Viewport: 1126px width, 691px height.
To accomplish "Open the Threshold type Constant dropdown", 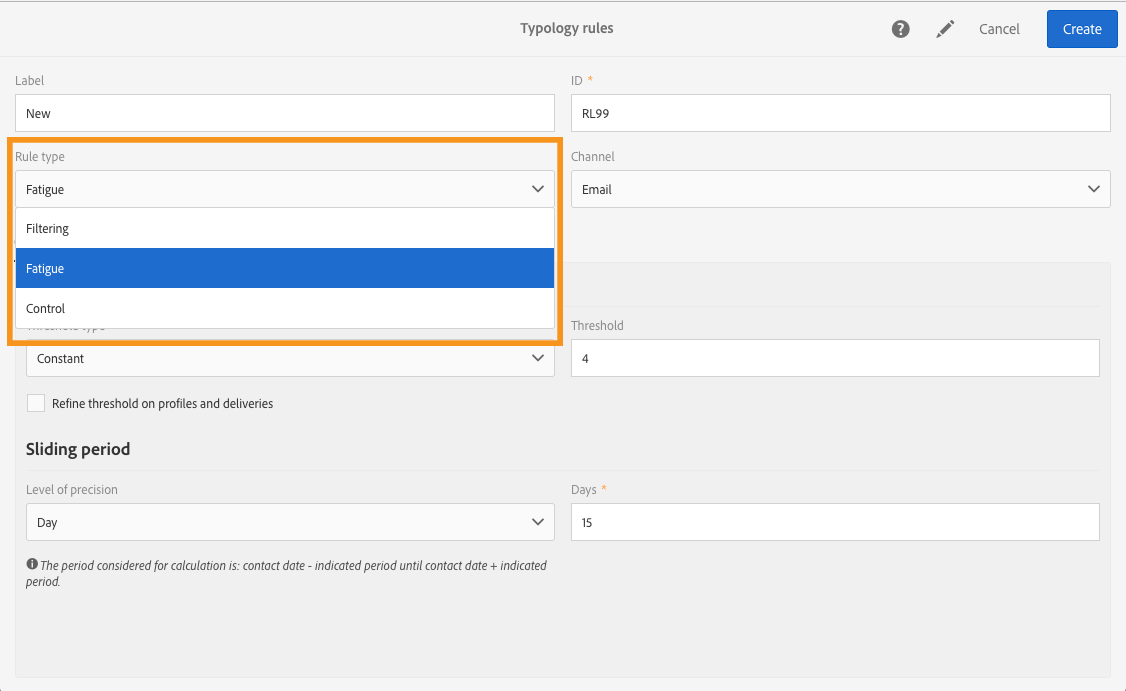I will click(290, 358).
